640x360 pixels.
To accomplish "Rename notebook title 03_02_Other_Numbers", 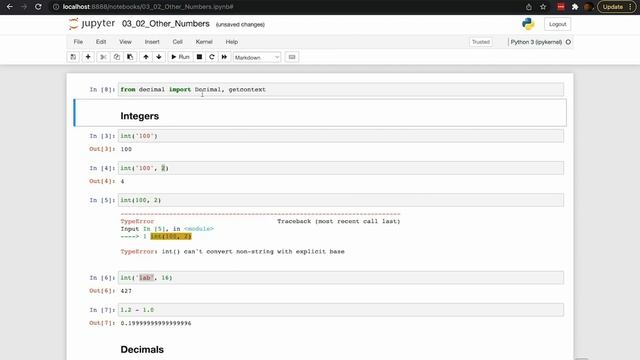I will coord(166,24).
